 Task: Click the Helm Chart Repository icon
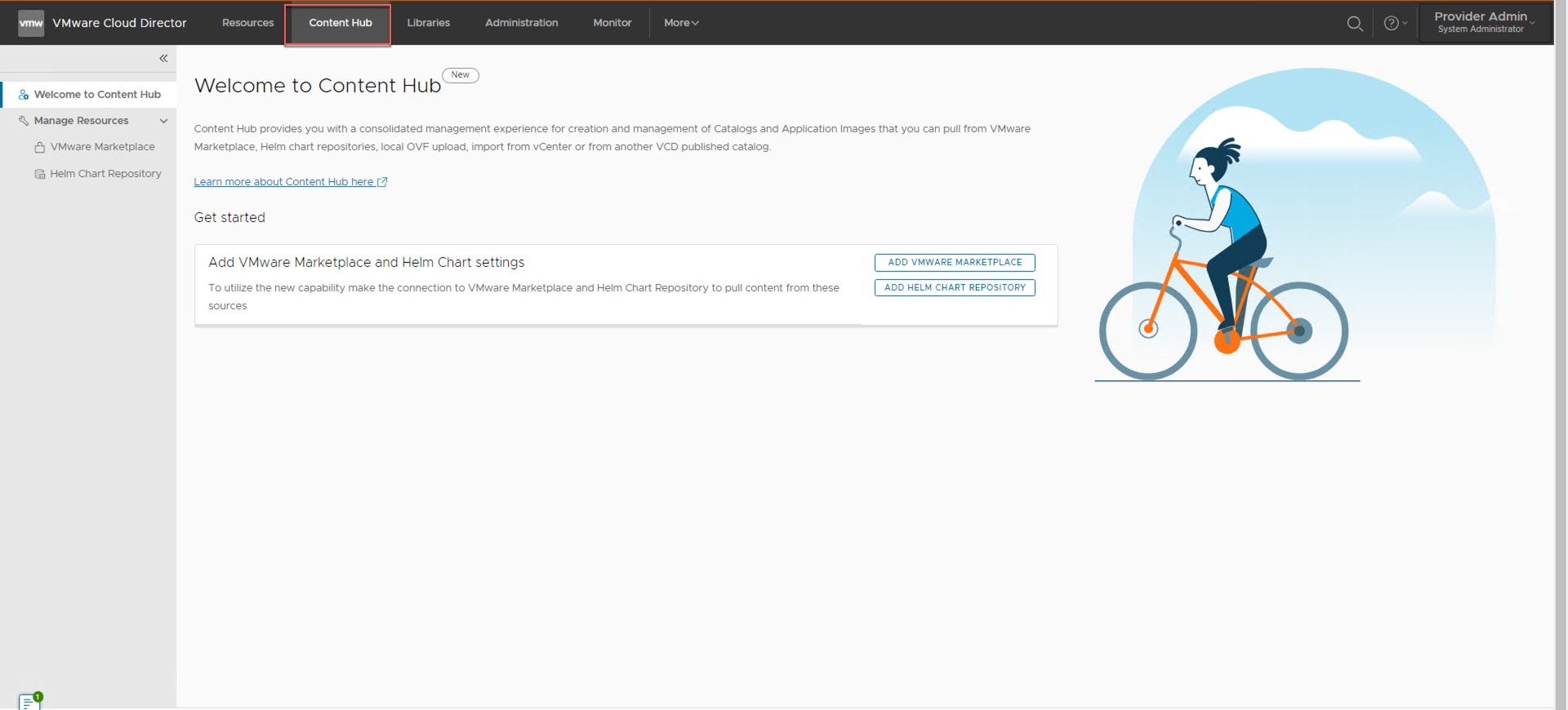pyautogui.click(x=40, y=174)
